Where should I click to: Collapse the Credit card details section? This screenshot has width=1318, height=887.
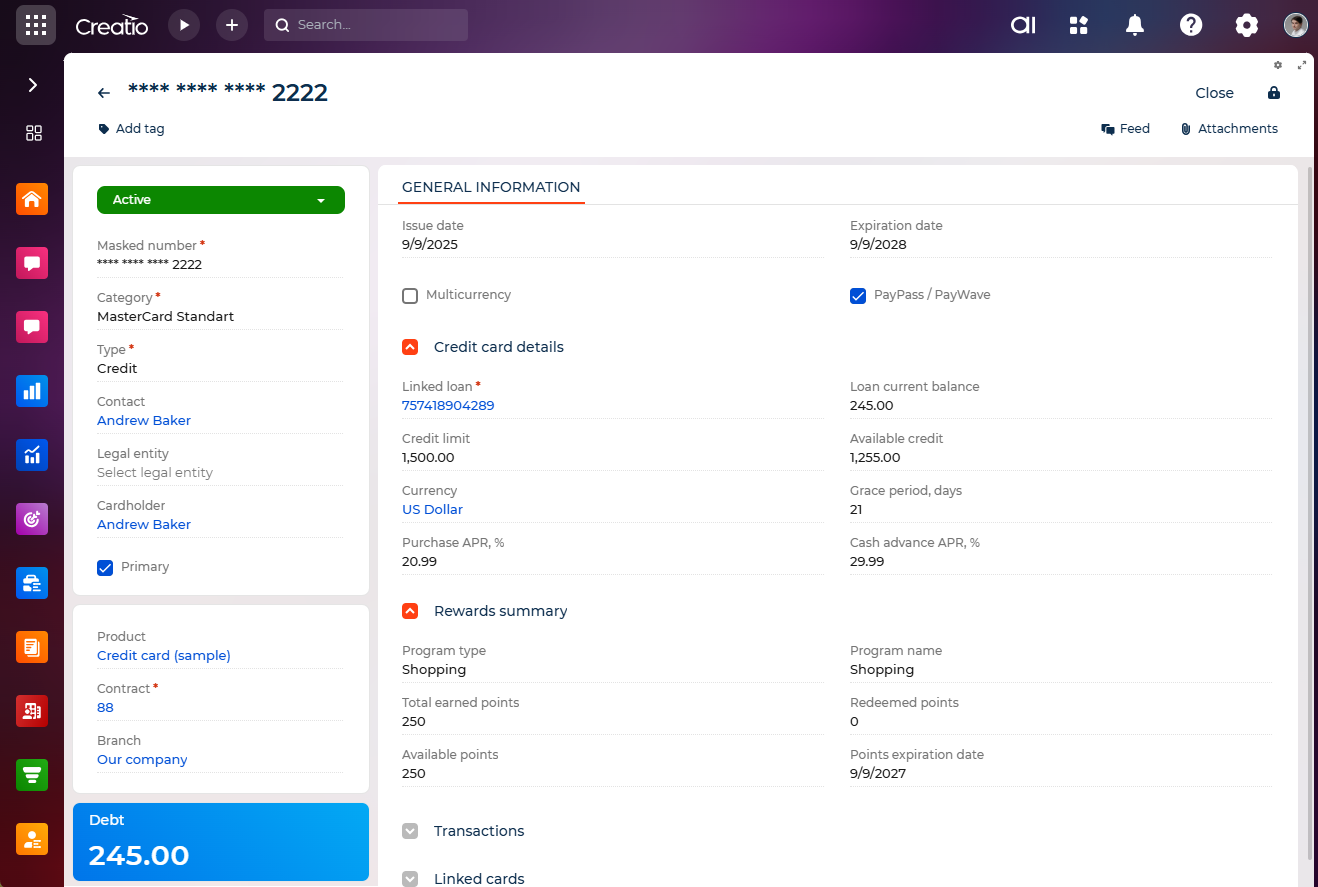click(410, 347)
